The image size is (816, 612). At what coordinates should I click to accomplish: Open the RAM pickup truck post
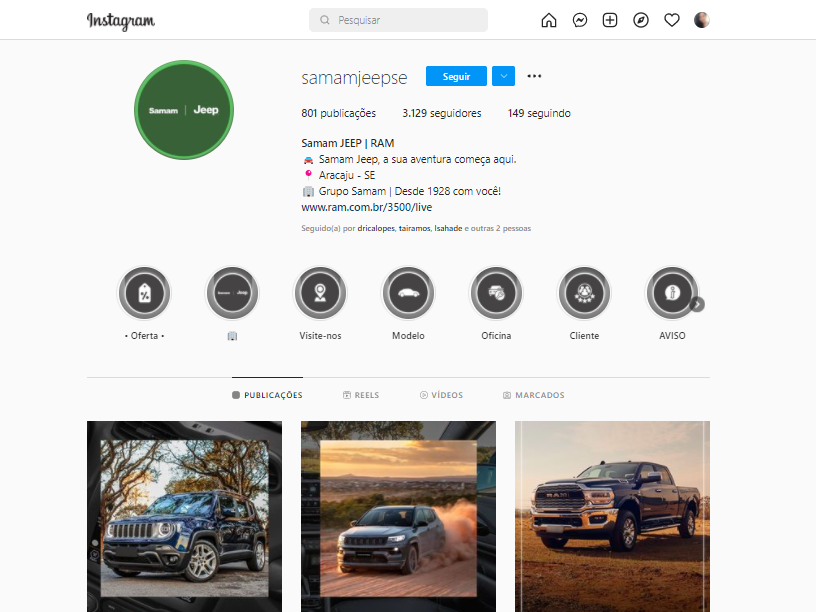(612, 516)
